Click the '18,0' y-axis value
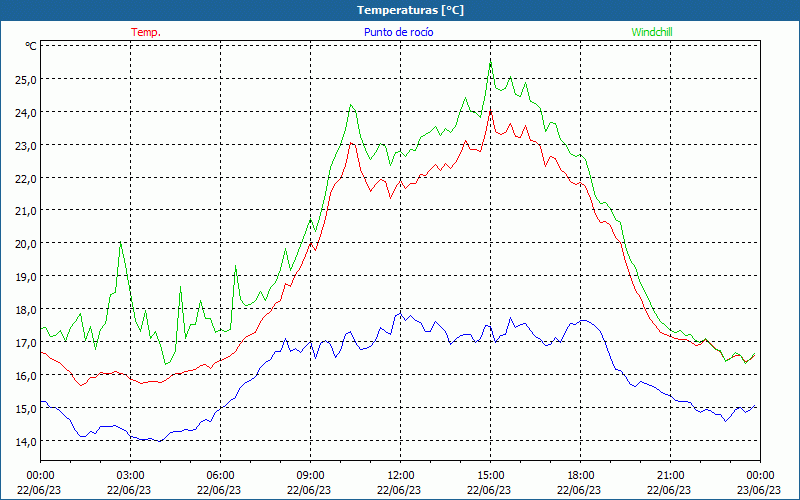800x500 pixels. click(28, 310)
